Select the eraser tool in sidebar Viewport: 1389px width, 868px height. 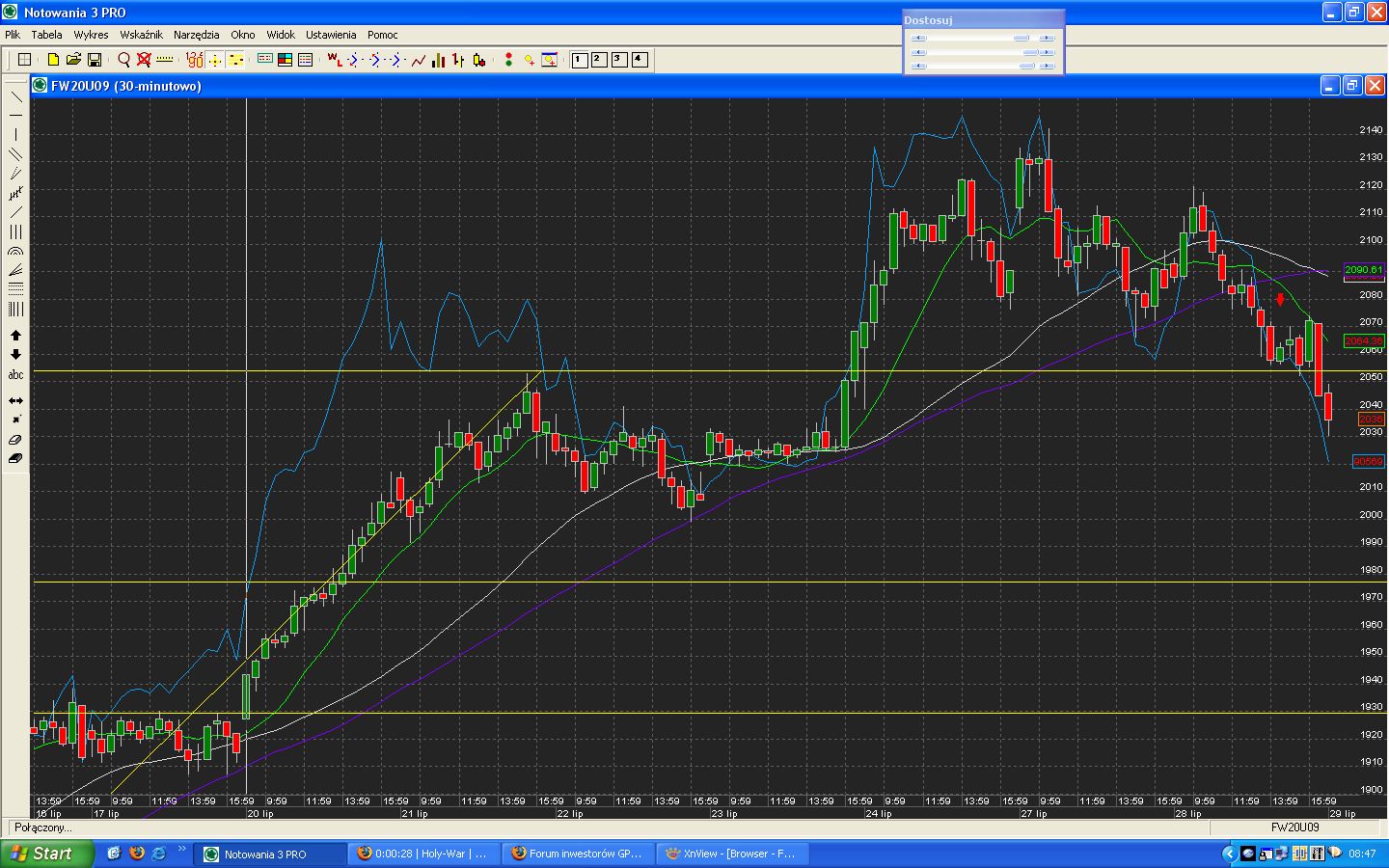[15, 440]
